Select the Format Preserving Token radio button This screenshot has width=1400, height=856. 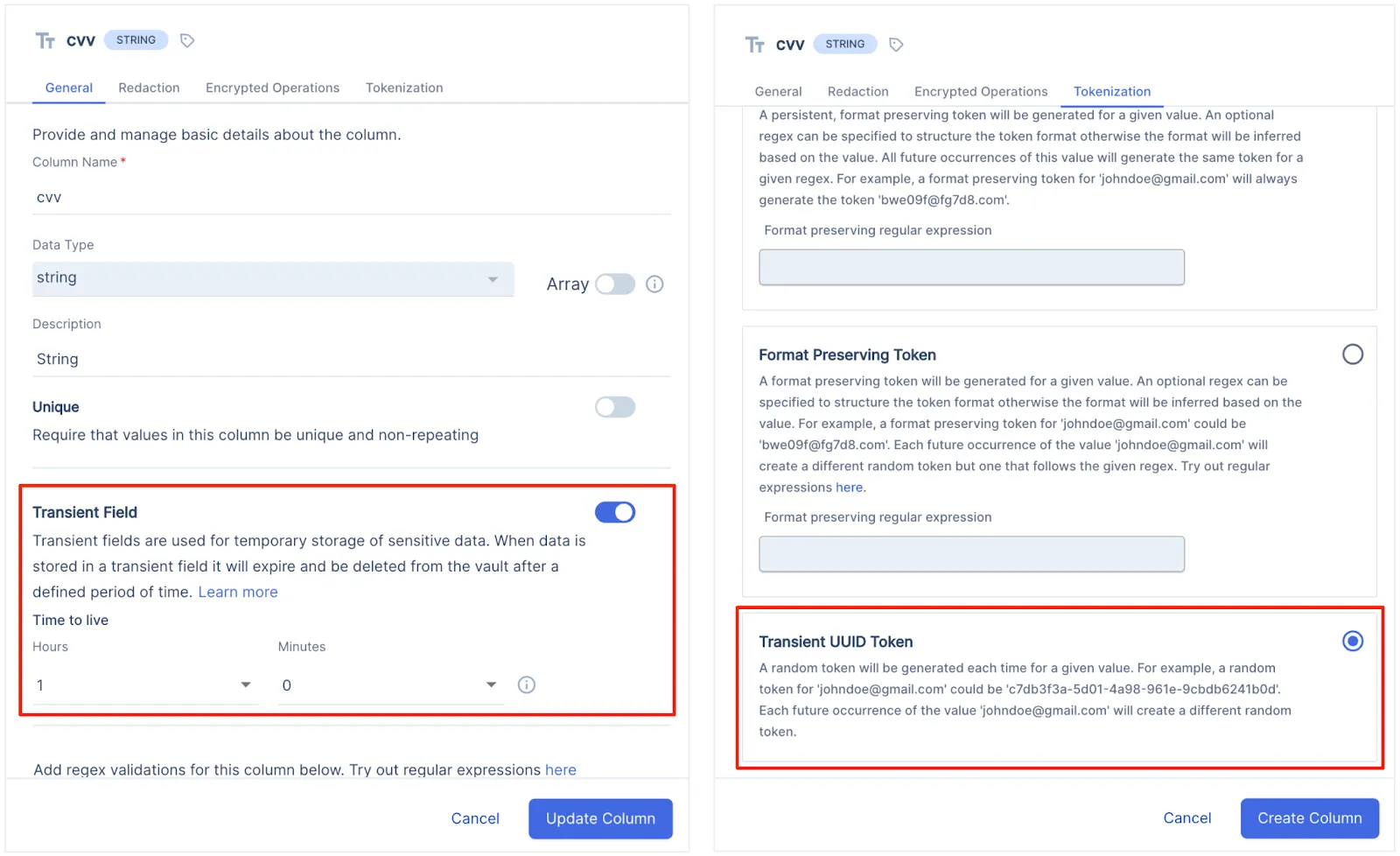pos(1352,354)
